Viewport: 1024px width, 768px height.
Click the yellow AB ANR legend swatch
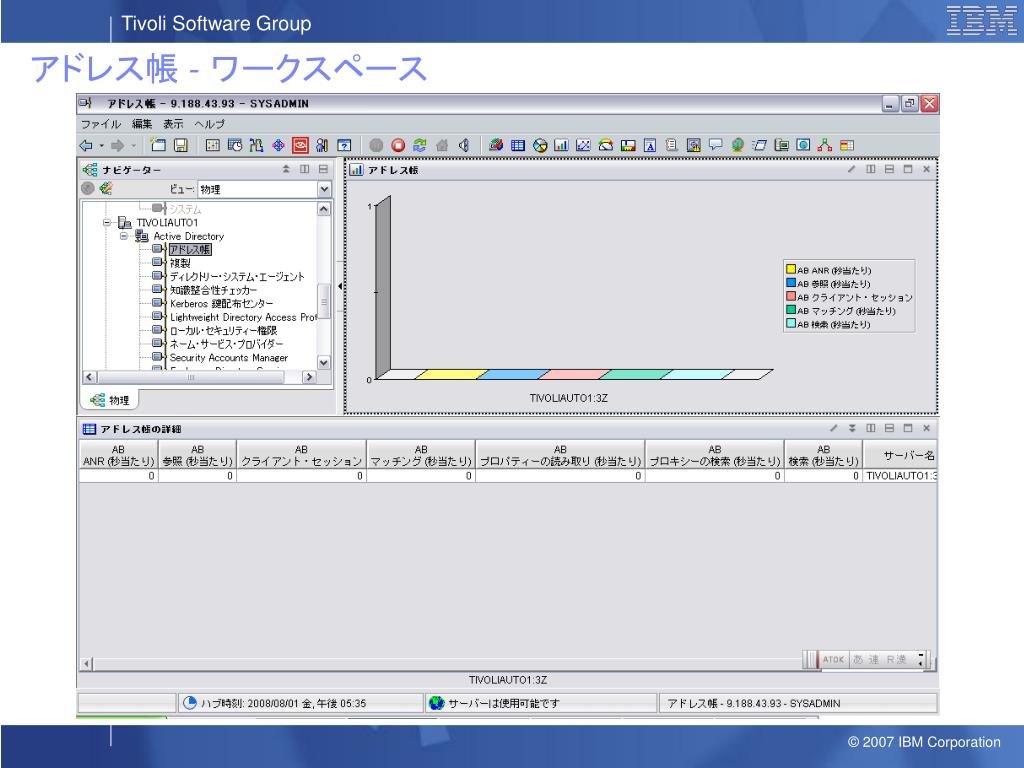pos(791,269)
